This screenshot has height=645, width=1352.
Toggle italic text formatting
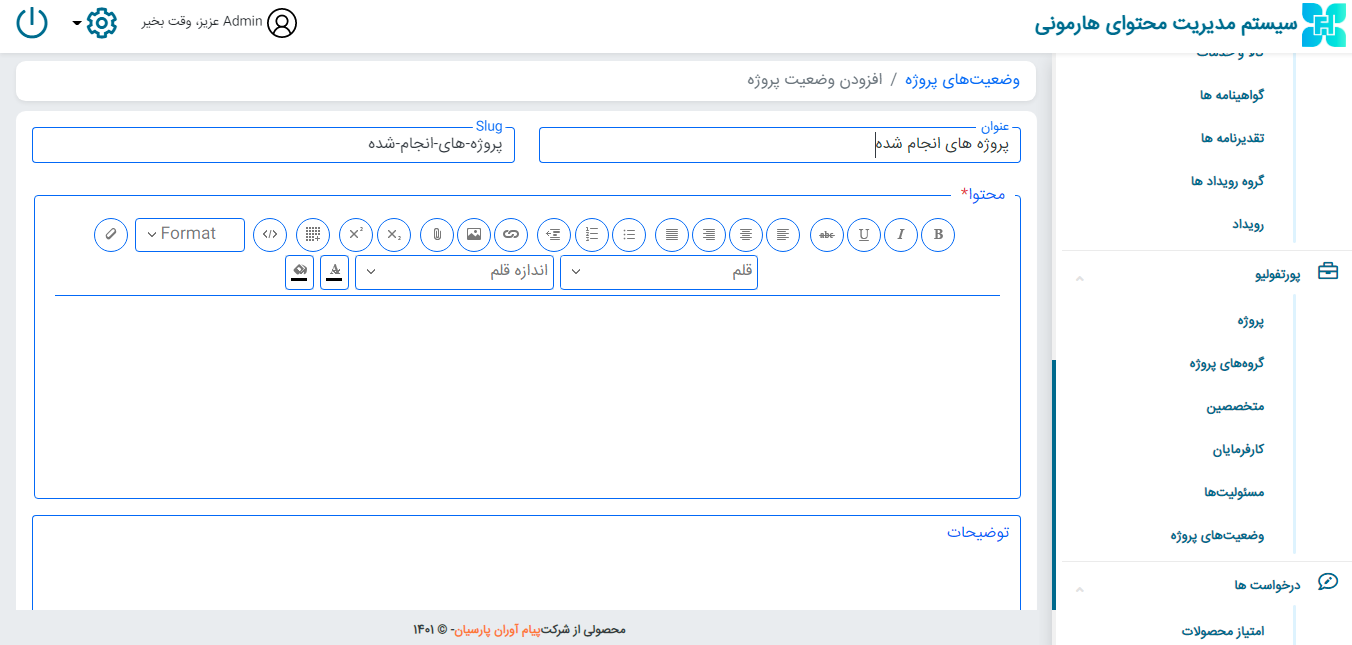(901, 234)
